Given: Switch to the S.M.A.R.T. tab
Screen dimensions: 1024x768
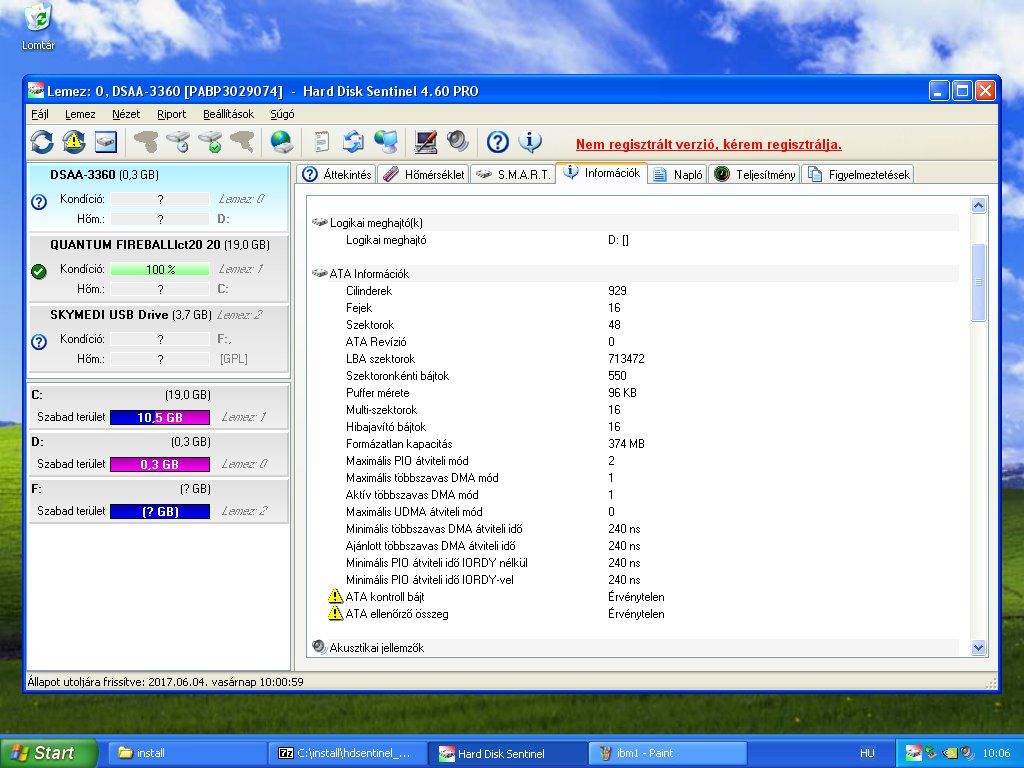Looking at the screenshot, I should [x=513, y=174].
